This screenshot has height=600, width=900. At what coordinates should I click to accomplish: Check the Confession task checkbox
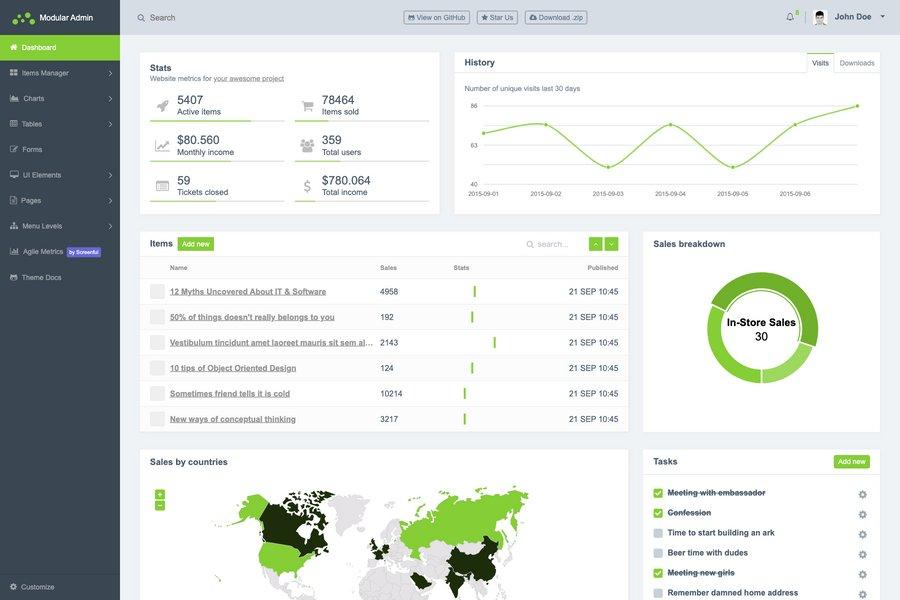coord(656,511)
